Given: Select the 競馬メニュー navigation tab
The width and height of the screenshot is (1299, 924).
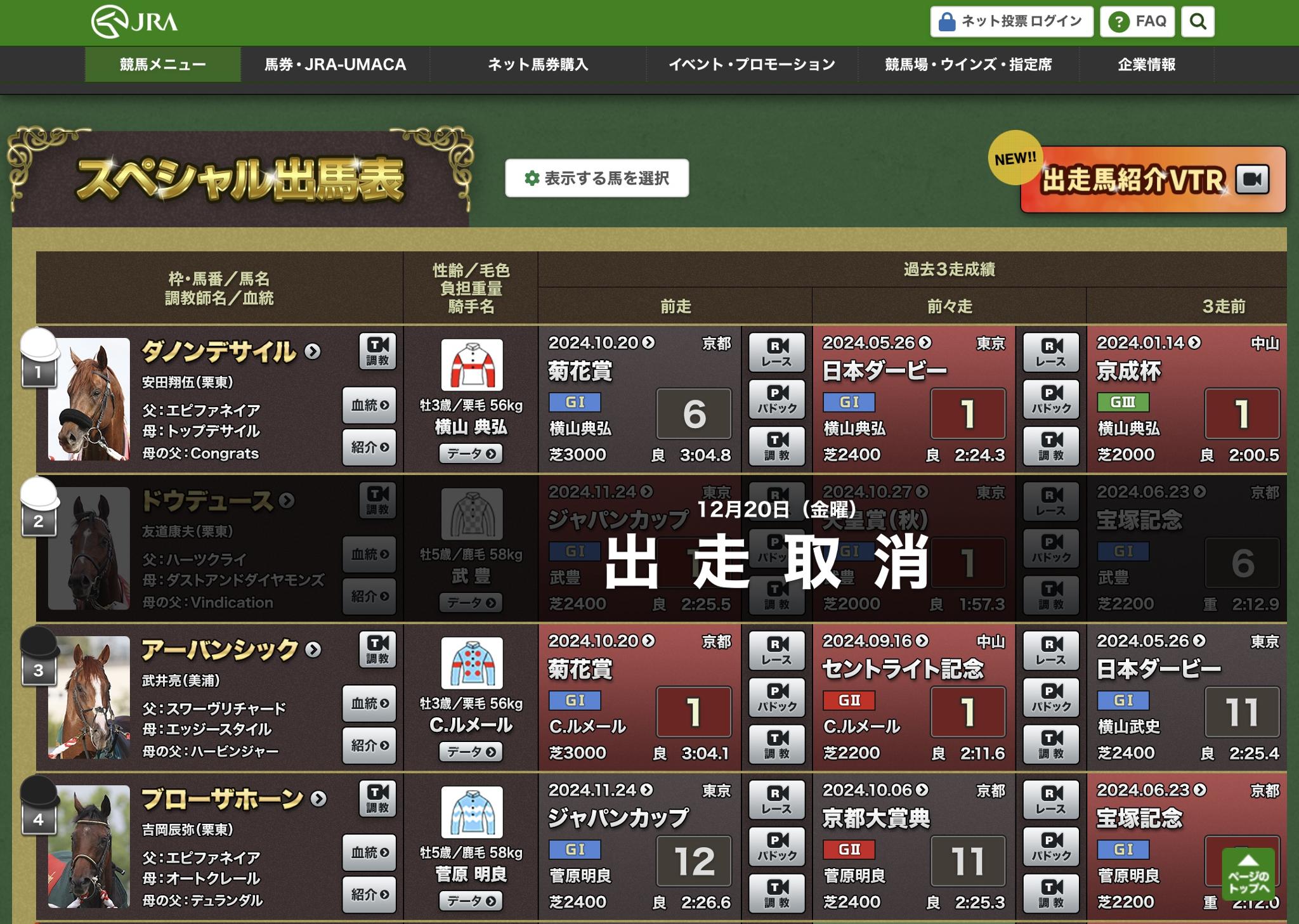Looking at the screenshot, I should pos(163,65).
